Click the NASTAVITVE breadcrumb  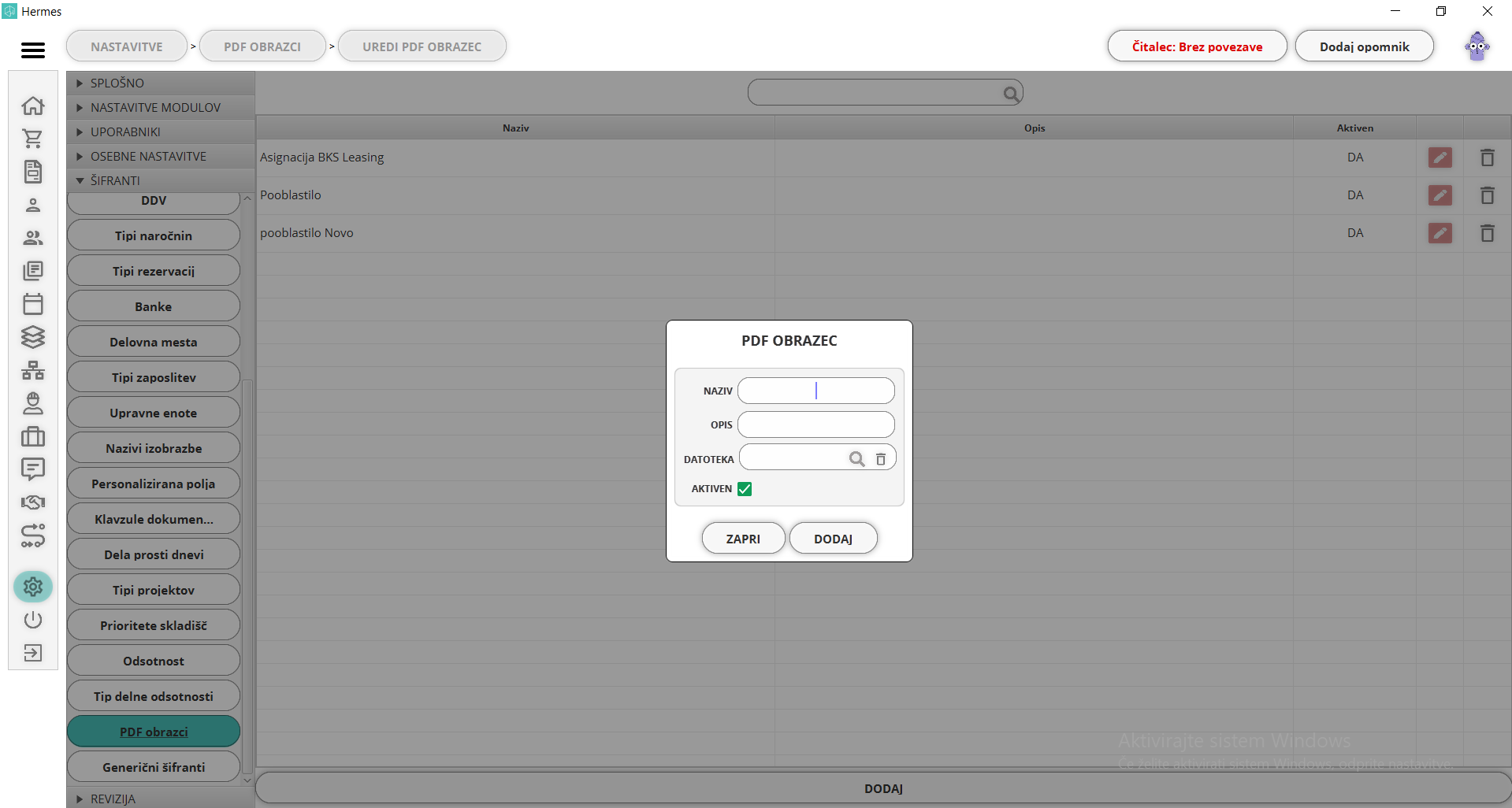pos(127,46)
